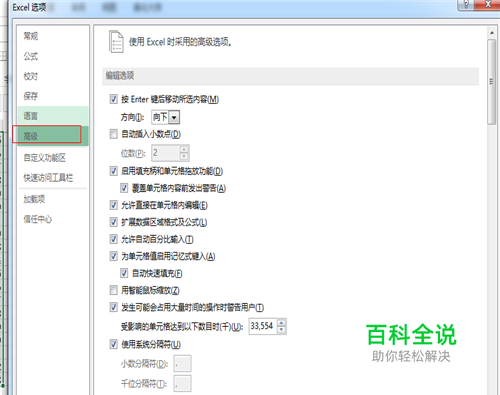The image size is (500, 395).
Task: Click the advanced options document icon
Action: 116,42
